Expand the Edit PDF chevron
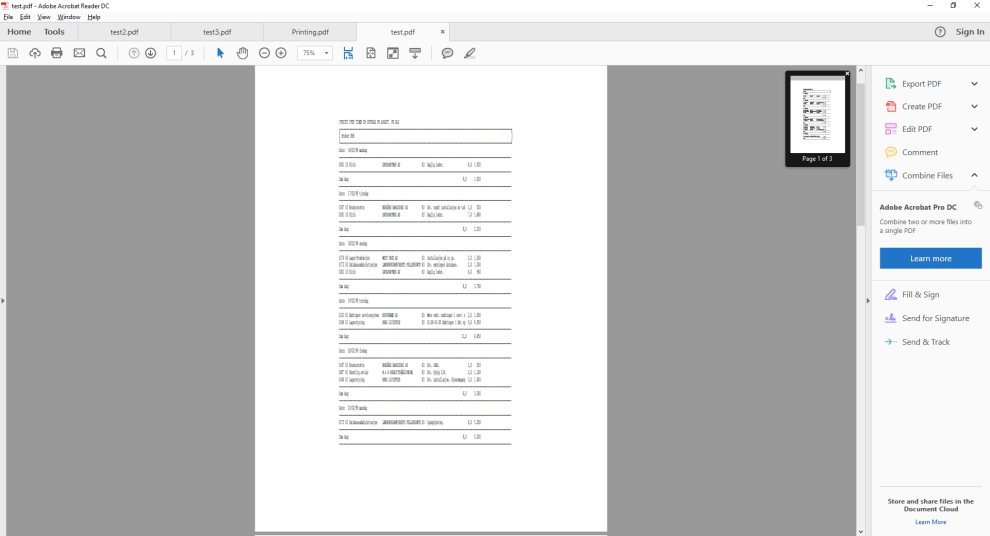This screenshot has width=990, height=536. click(974, 129)
